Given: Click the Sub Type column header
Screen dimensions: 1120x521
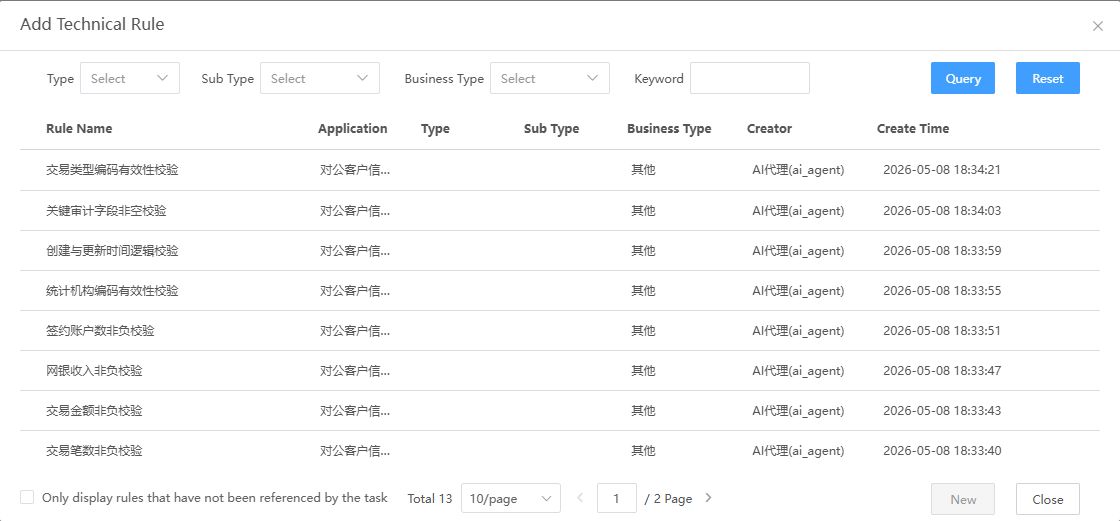Looking at the screenshot, I should [551, 129].
